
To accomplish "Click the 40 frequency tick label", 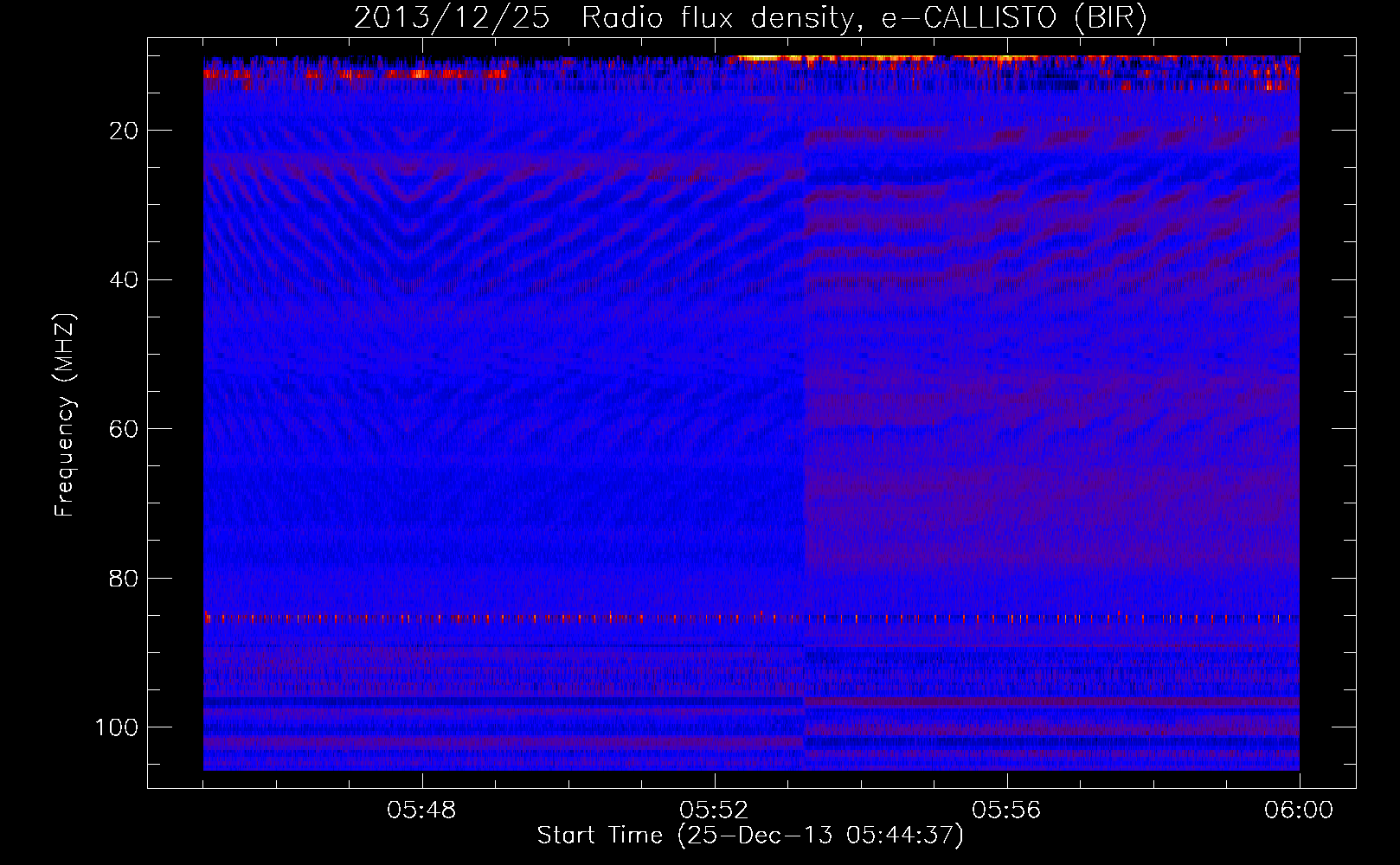I will (125, 280).
